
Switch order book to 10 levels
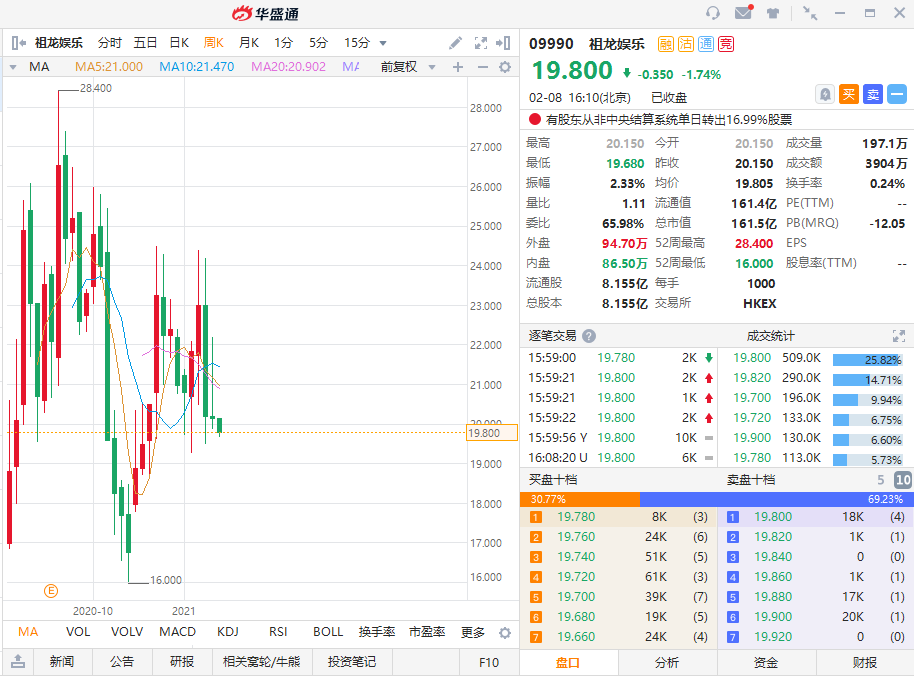[903, 480]
